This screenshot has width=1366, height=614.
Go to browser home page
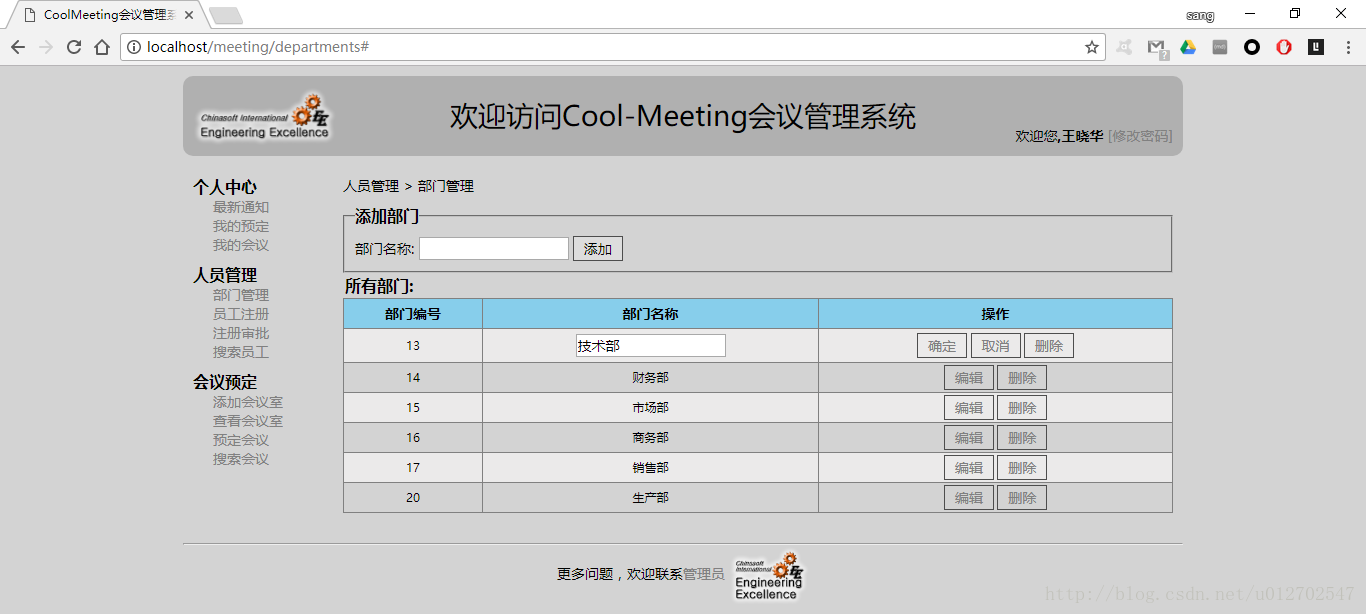102,47
